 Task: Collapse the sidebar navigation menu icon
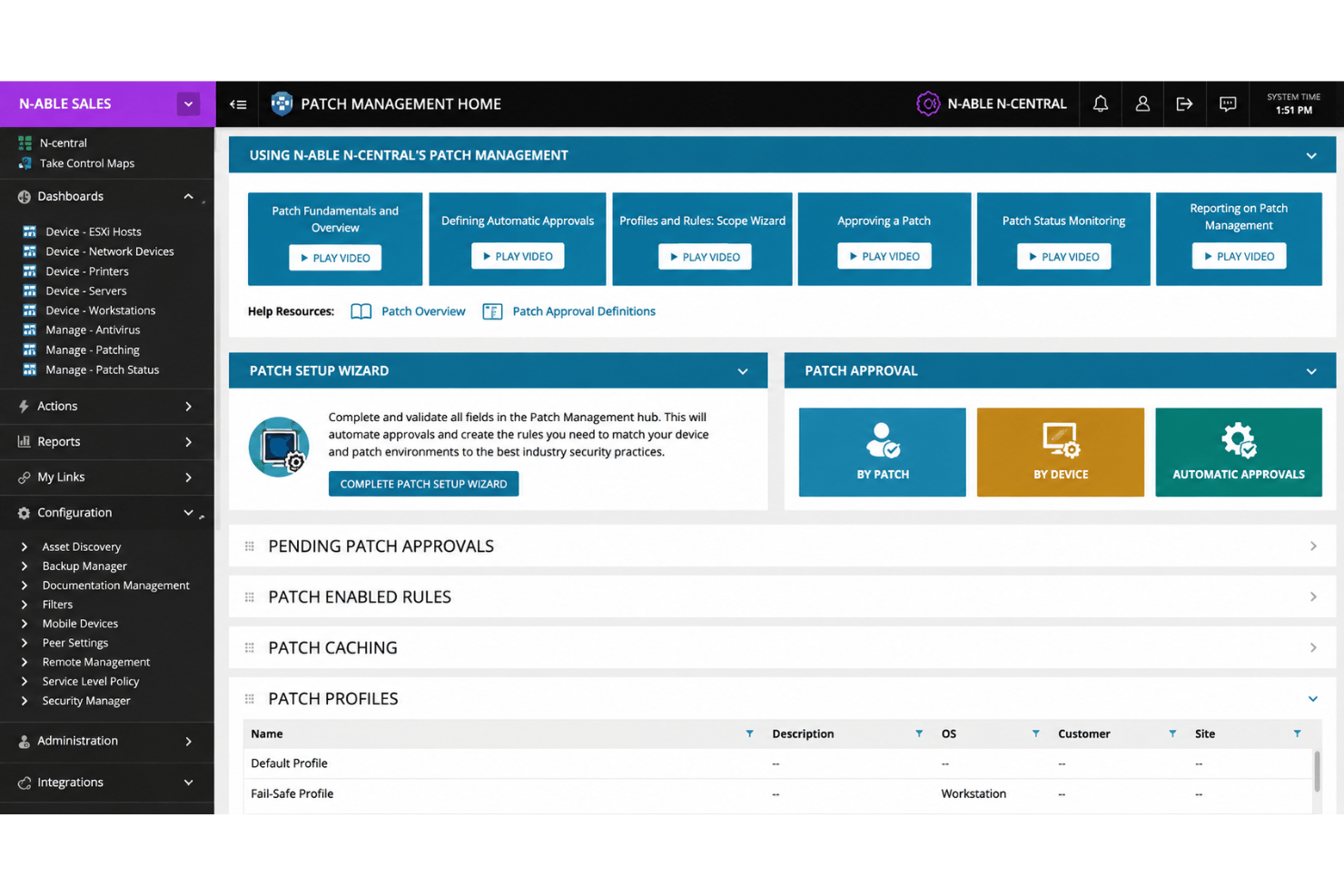point(238,104)
